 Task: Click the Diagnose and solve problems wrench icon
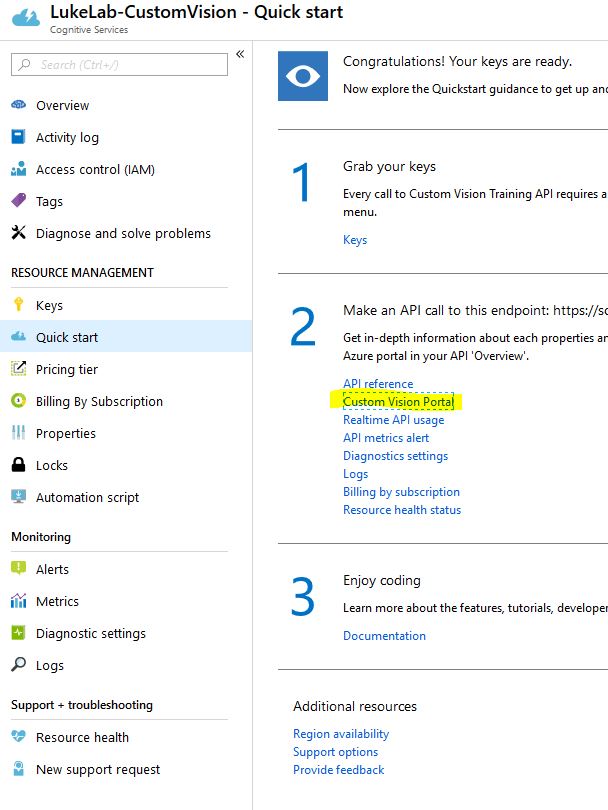[x=19, y=232]
